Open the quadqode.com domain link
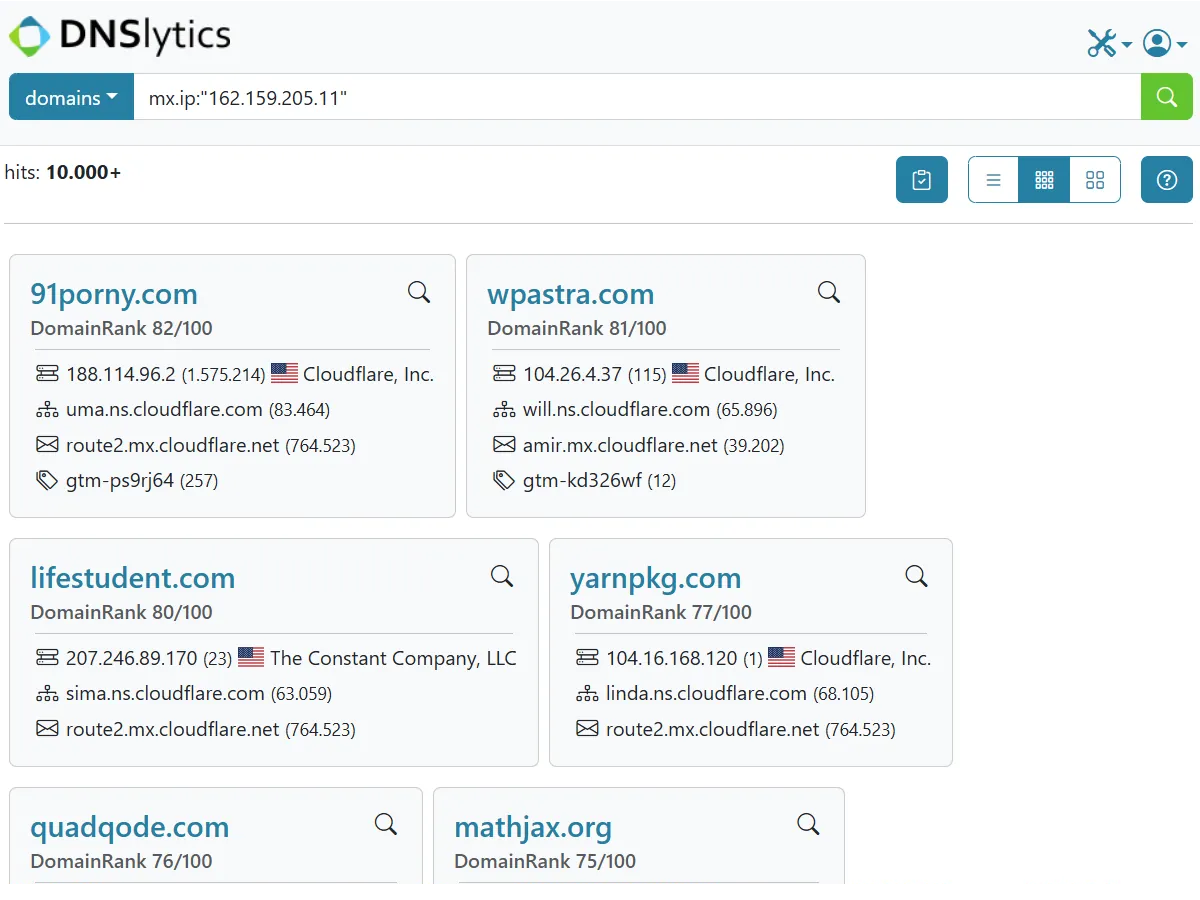This screenshot has width=1200, height=900. pos(130,827)
